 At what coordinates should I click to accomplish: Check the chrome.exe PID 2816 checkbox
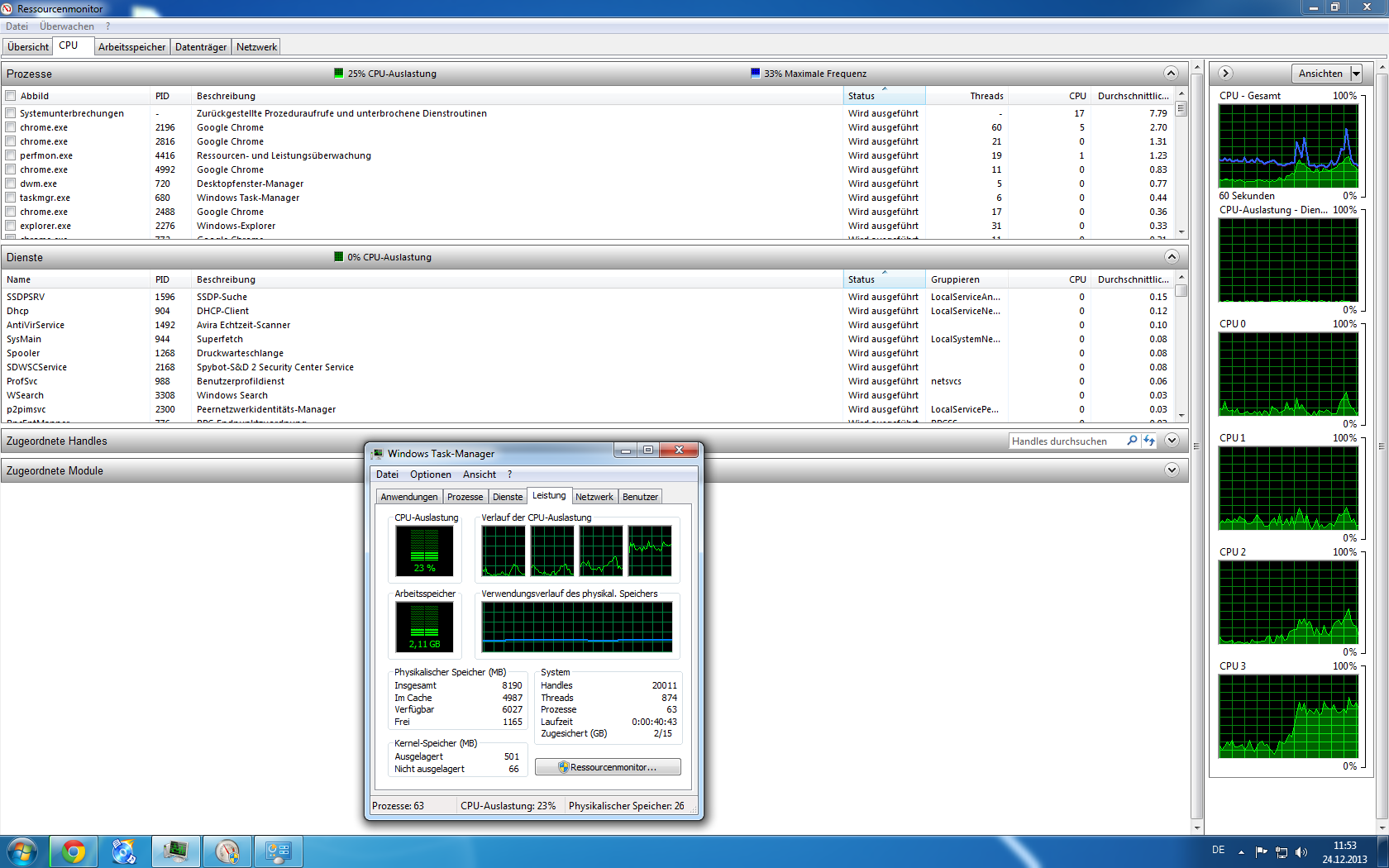point(11,141)
